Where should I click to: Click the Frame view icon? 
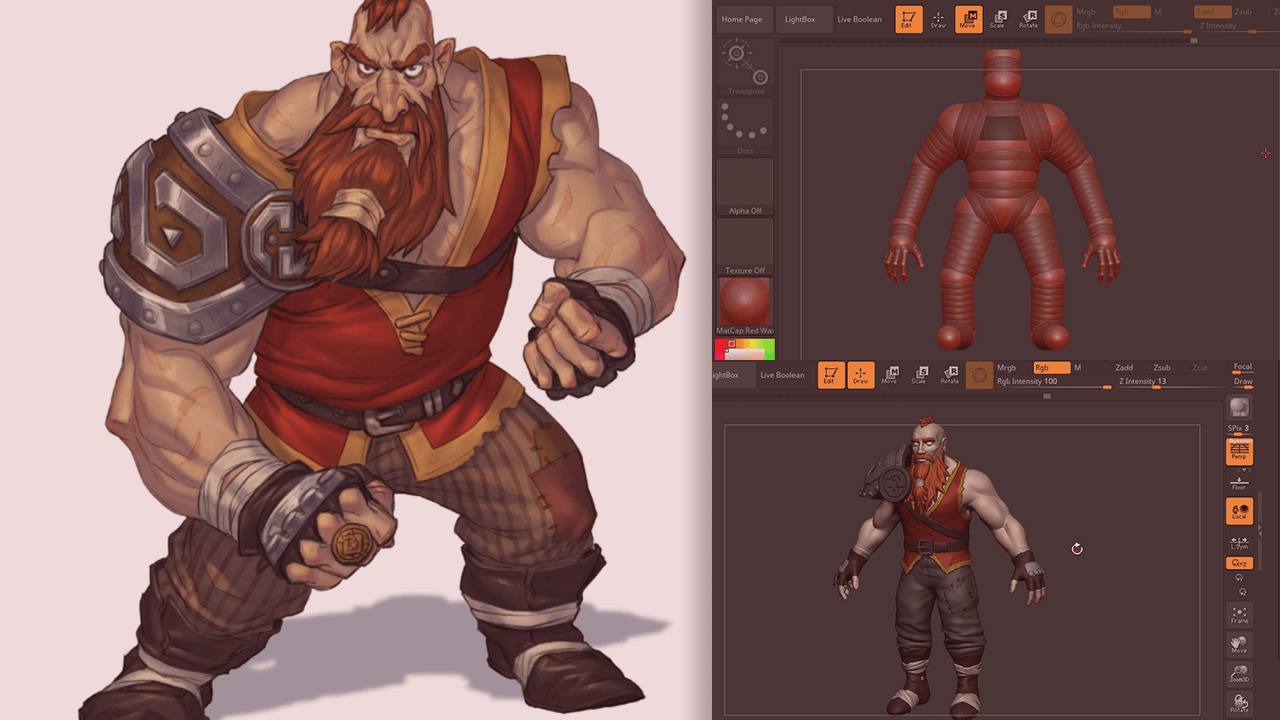[1239, 614]
